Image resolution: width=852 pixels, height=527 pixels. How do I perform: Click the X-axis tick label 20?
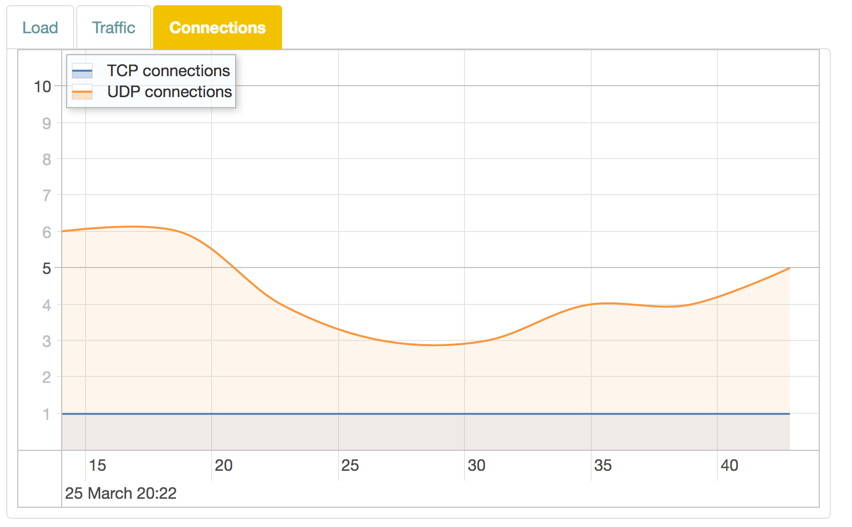click(223, 466)
